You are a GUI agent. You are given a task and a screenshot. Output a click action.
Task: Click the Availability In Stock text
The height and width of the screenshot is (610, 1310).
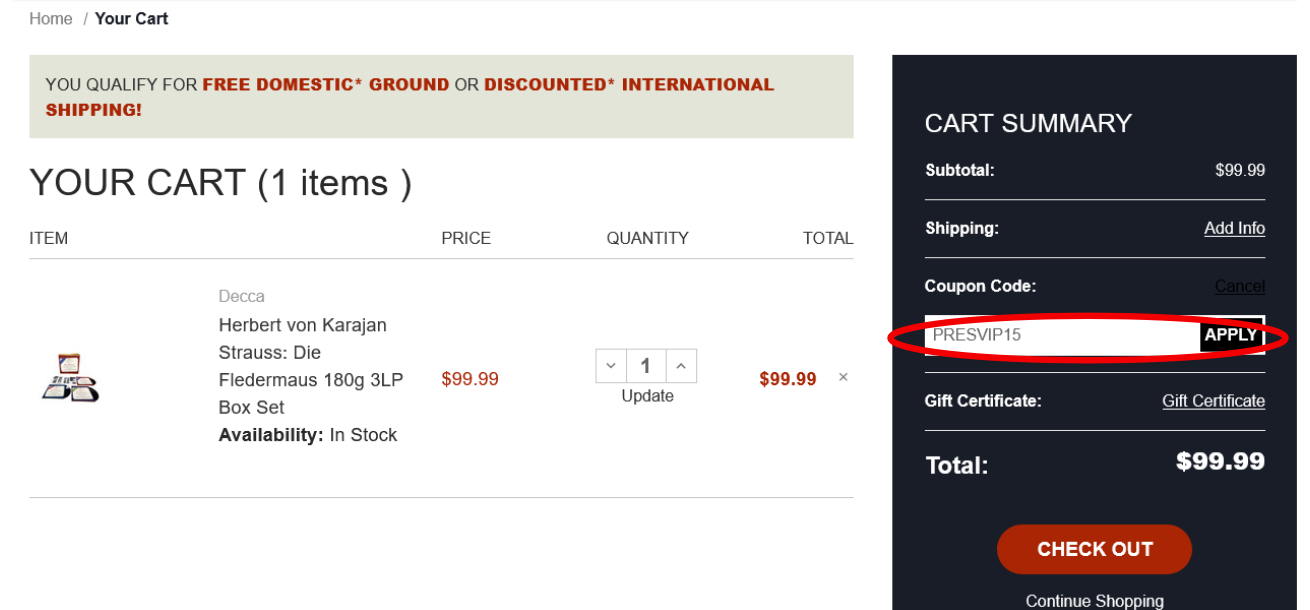307,434
